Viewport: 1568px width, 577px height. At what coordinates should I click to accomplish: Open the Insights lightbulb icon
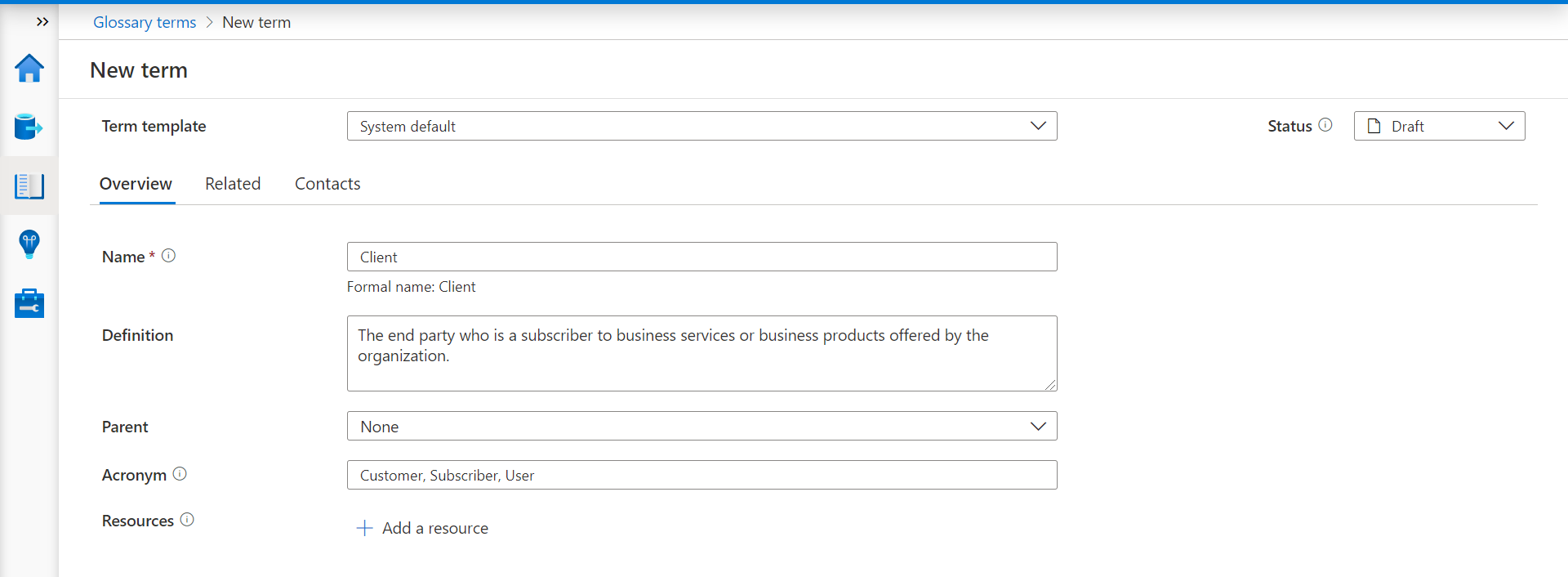point(29,244)
